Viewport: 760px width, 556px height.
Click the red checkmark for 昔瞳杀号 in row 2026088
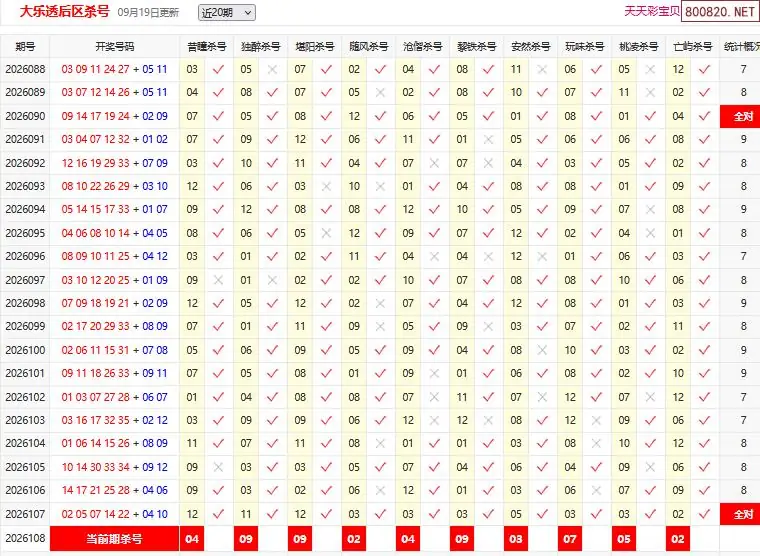[x=219, y=69]
